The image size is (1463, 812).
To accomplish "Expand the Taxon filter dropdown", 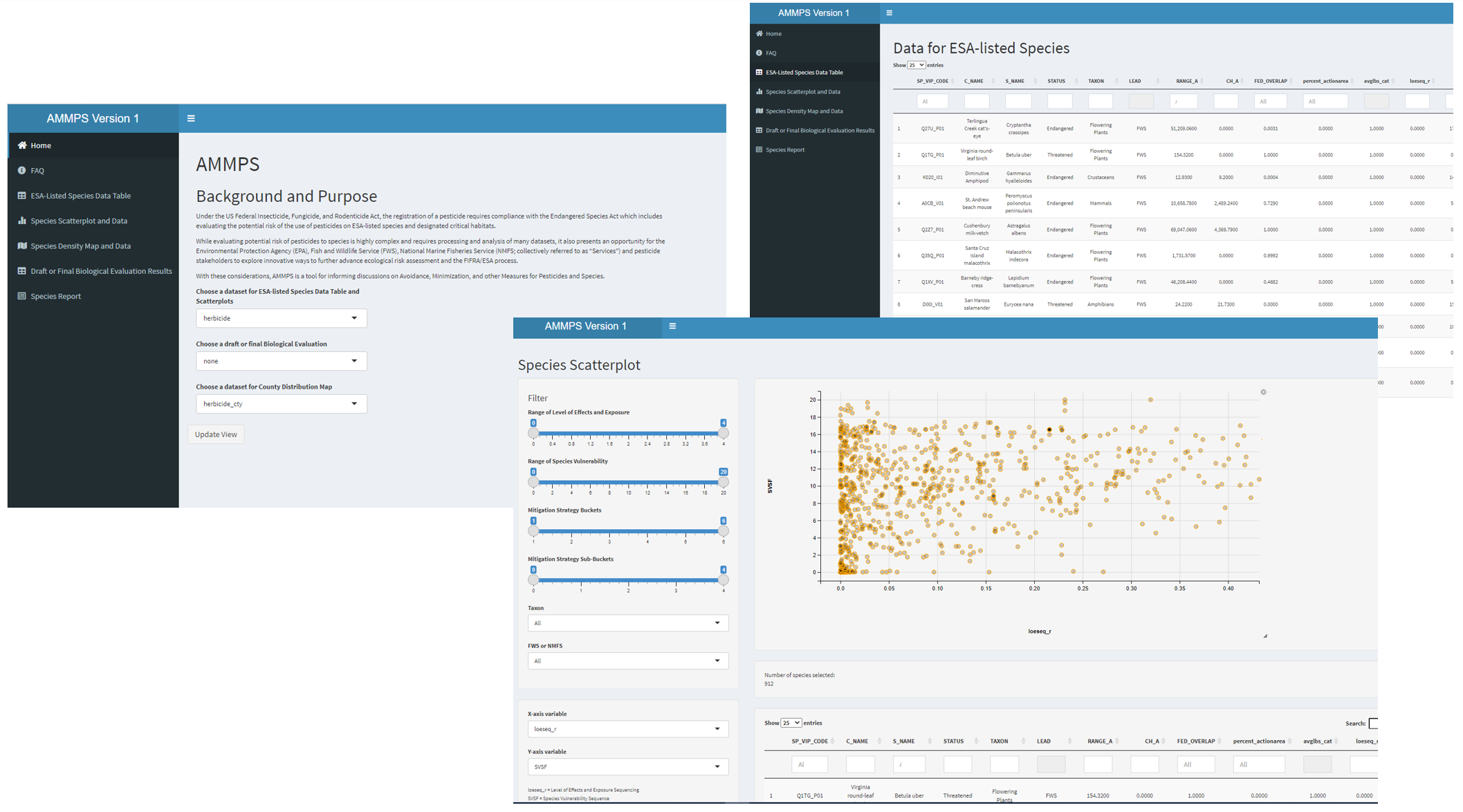I will pyautogui.click(x=627, y=623).
